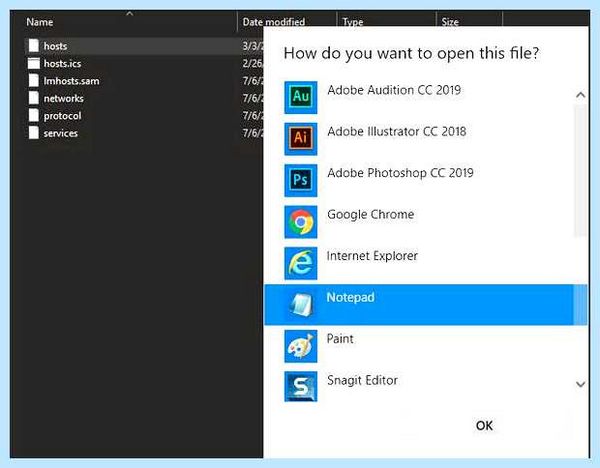
Task: Click the Adobe Photoshop Ps icon
Action: pos(301,180)
